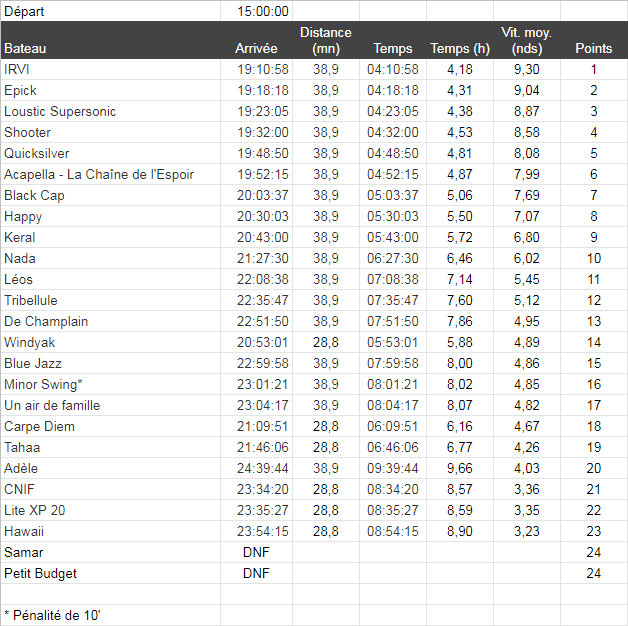Select Samar's DNF cell

[x=256, y=552]
